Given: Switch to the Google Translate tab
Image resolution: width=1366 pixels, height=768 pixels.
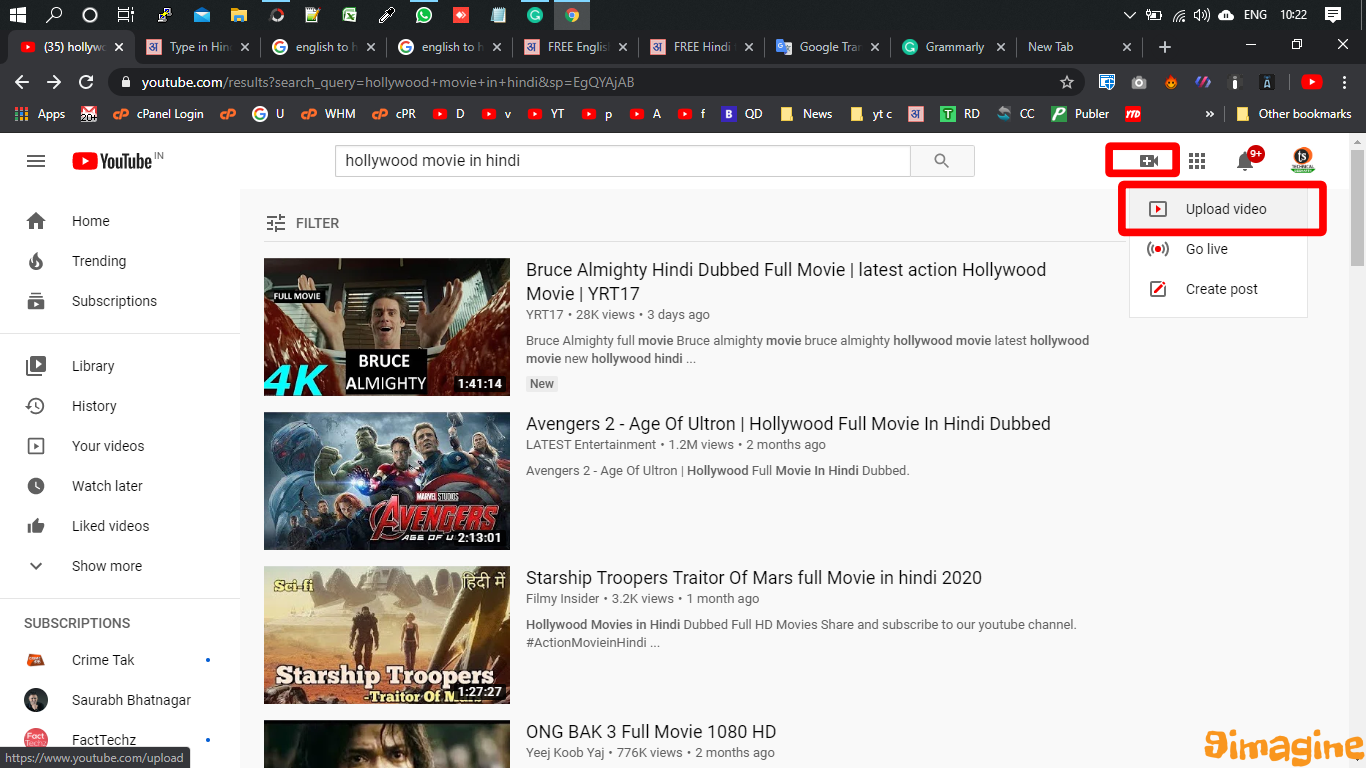Looking at the screenshot, I should 828,47.
